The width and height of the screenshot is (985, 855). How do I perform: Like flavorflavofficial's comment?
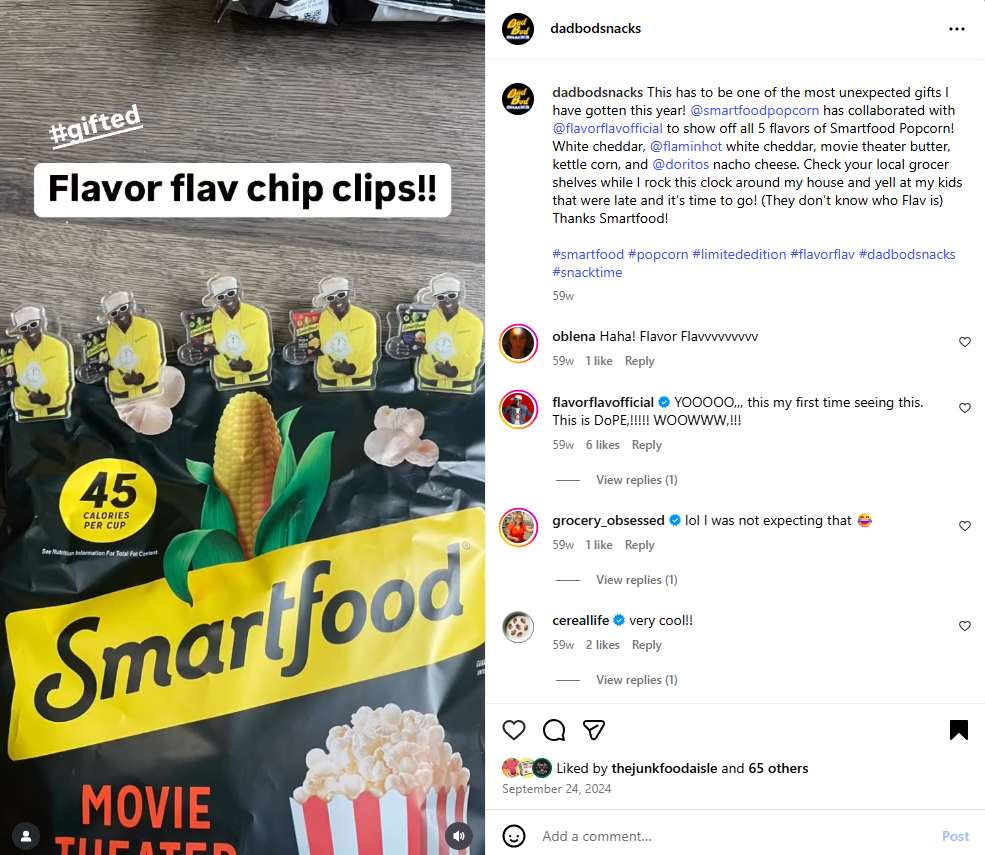click(965, 408)
